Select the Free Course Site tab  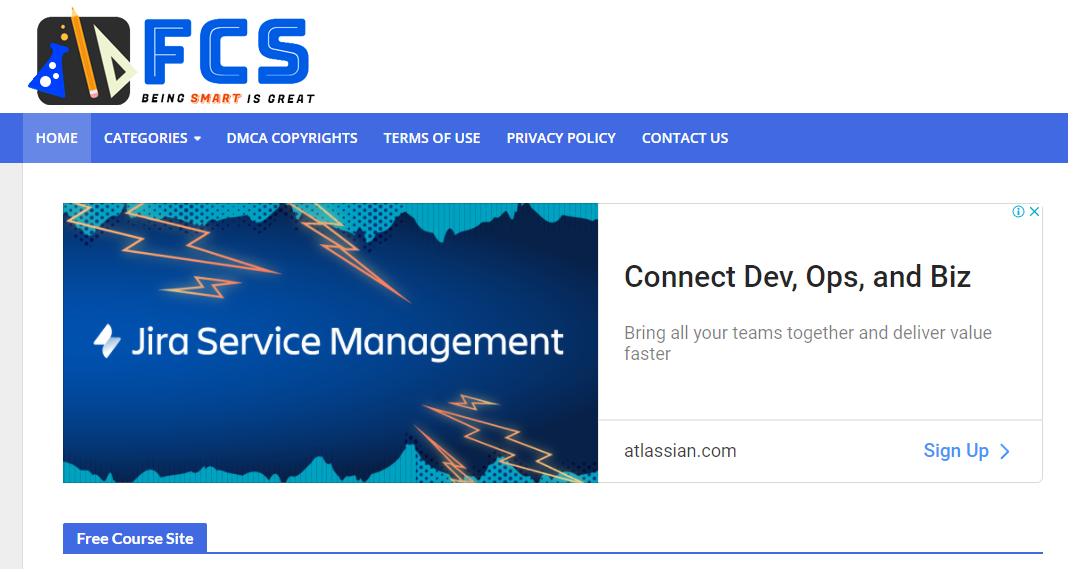coord(135,538)
